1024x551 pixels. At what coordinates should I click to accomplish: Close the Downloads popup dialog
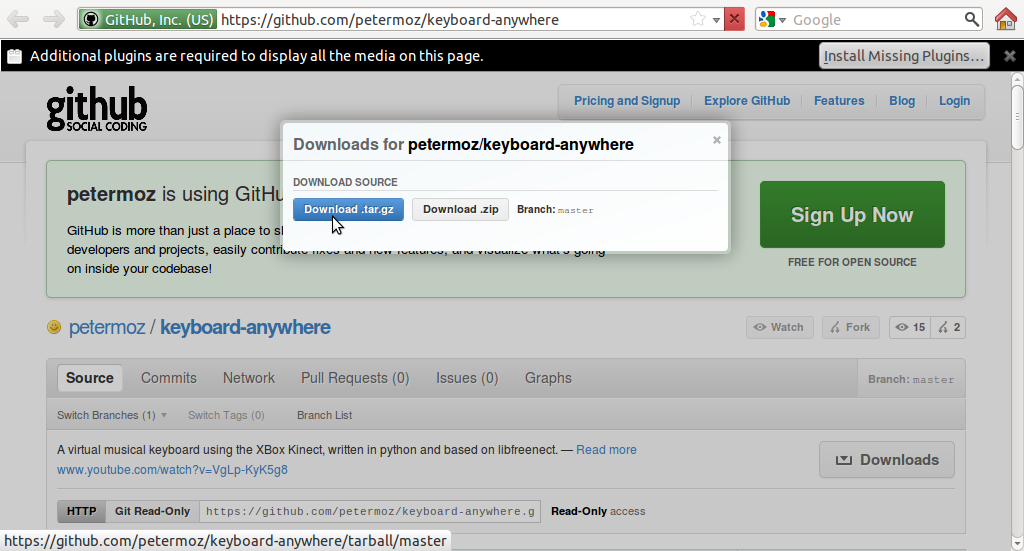tap(716, 140)
